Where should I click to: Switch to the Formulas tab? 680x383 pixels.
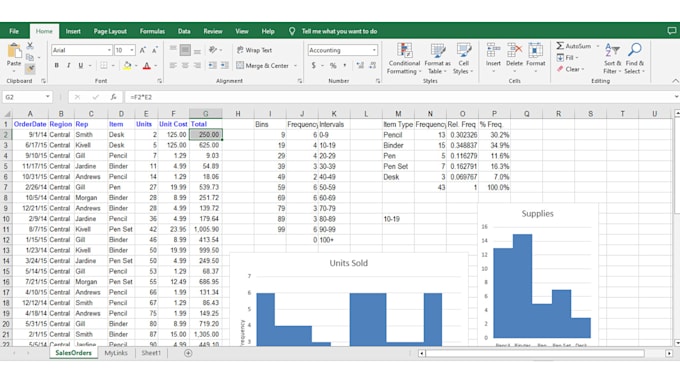click(152, 31)
